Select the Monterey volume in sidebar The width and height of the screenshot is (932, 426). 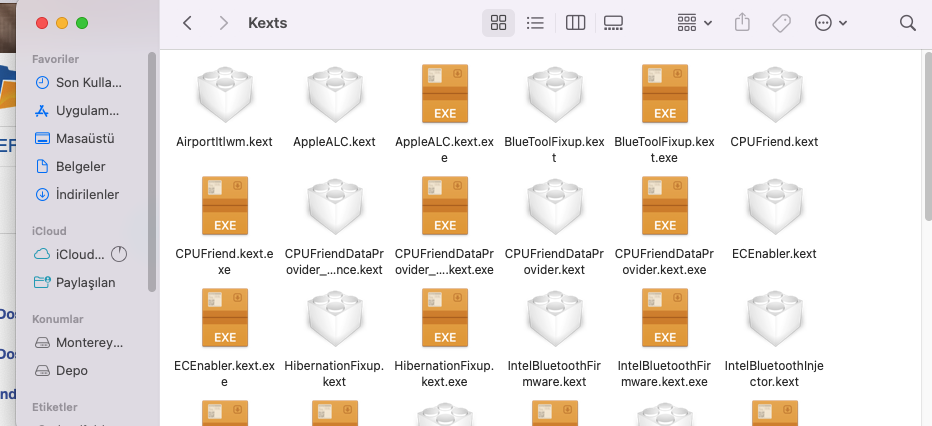[x=89, y=342]
